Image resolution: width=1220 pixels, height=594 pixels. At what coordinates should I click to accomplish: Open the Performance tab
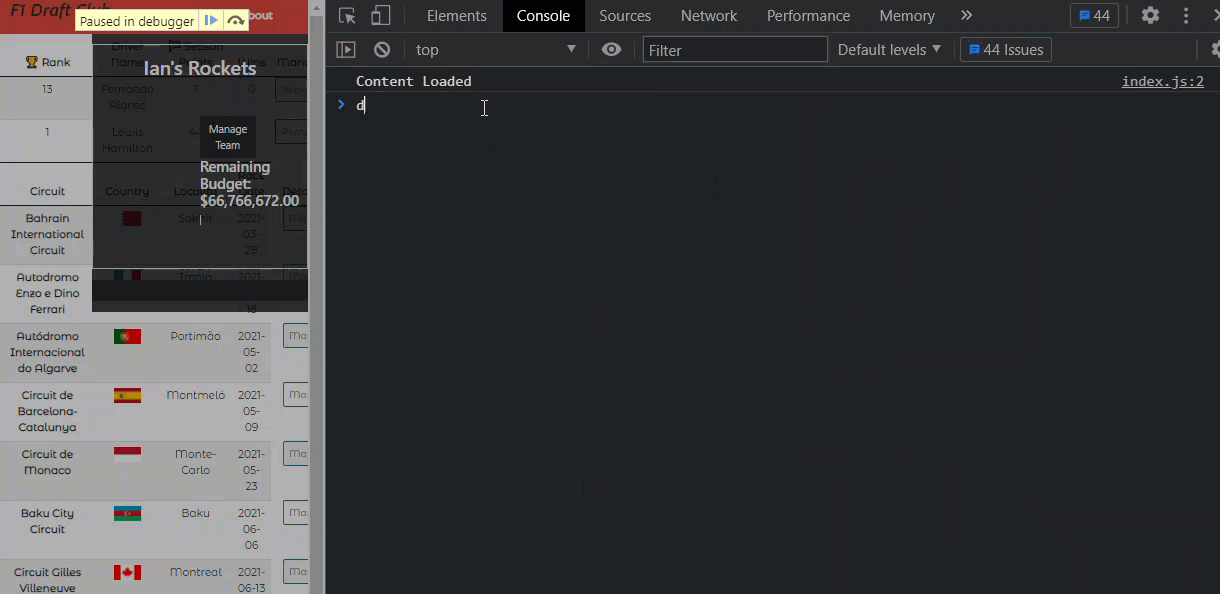point(808,15)
